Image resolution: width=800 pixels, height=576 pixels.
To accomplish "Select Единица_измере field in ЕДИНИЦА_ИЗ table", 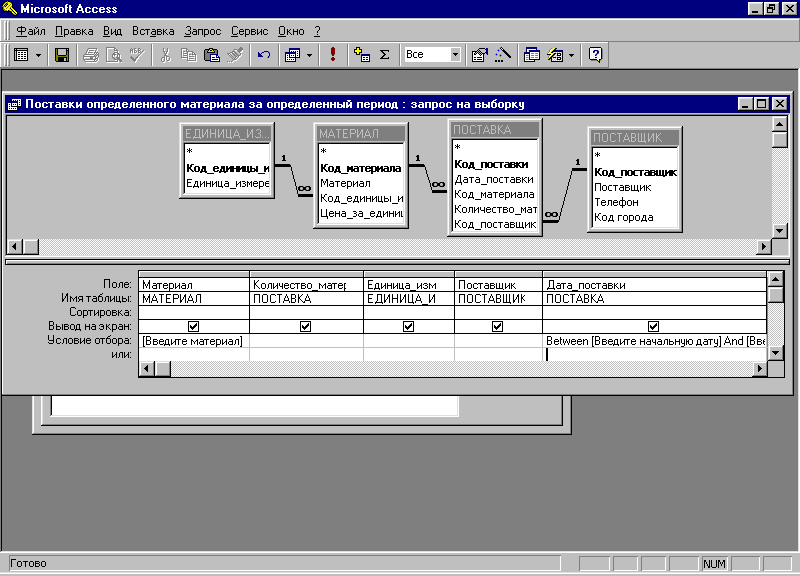I will [228, 183].
